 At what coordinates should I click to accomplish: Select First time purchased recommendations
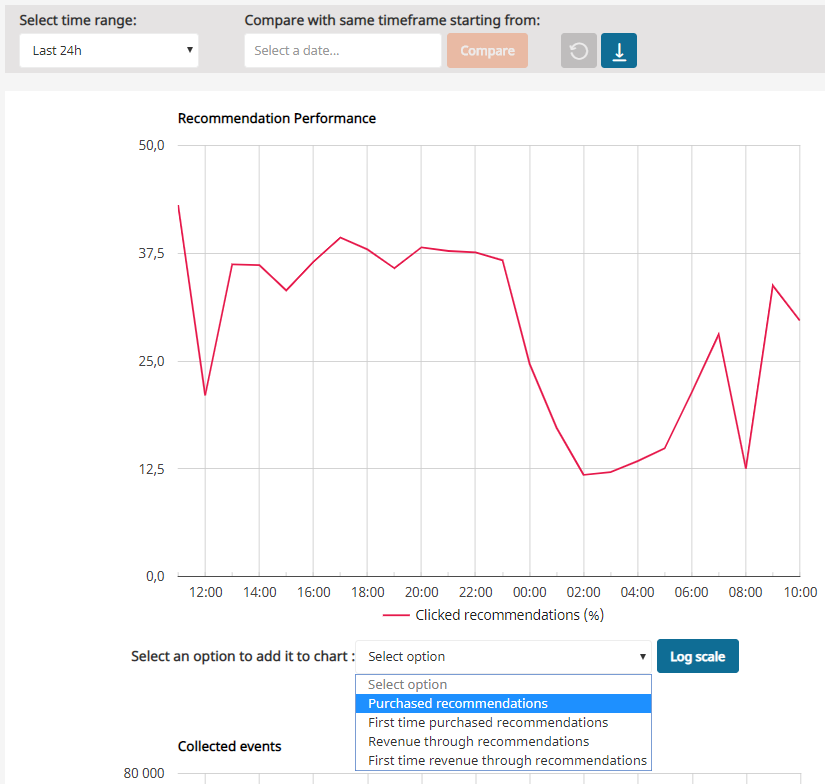click(504, 722)
